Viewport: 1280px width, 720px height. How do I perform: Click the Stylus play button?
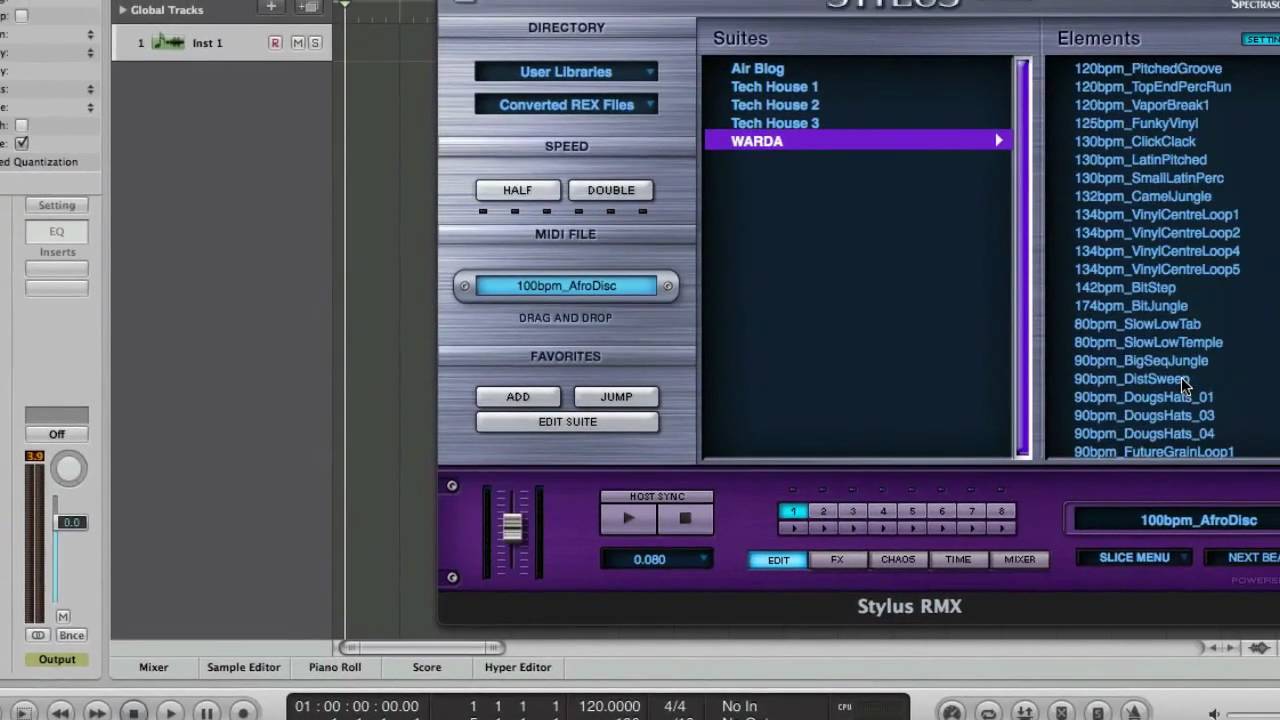(628, 518)
